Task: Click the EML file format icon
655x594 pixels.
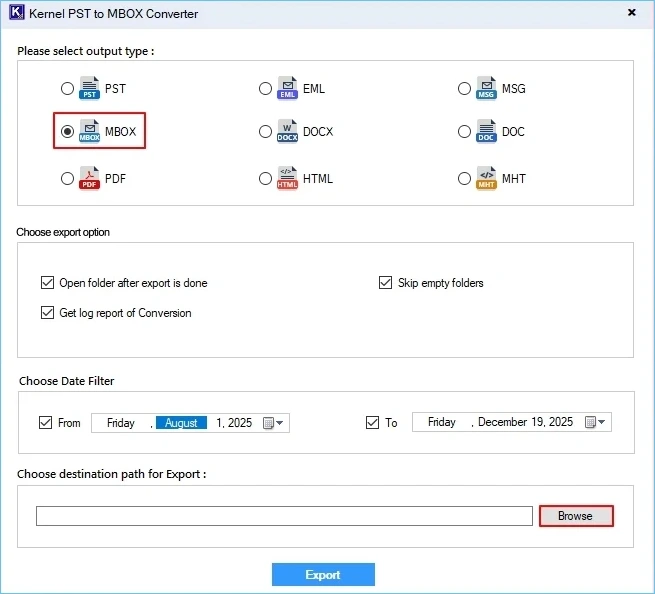Action: pos(287,88)
